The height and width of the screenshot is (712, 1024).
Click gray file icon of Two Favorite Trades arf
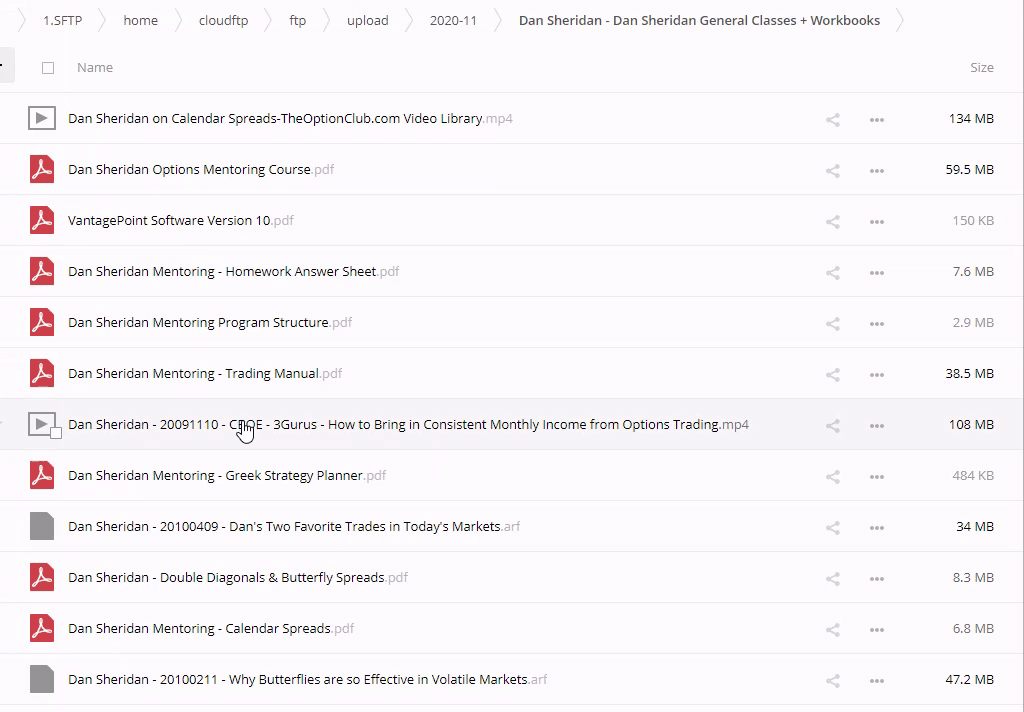(41, 526)
